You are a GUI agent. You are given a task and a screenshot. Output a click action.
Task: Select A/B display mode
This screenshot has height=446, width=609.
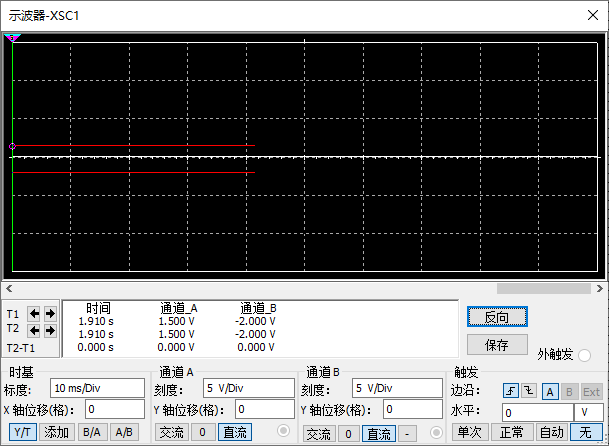tap(124, 432)
